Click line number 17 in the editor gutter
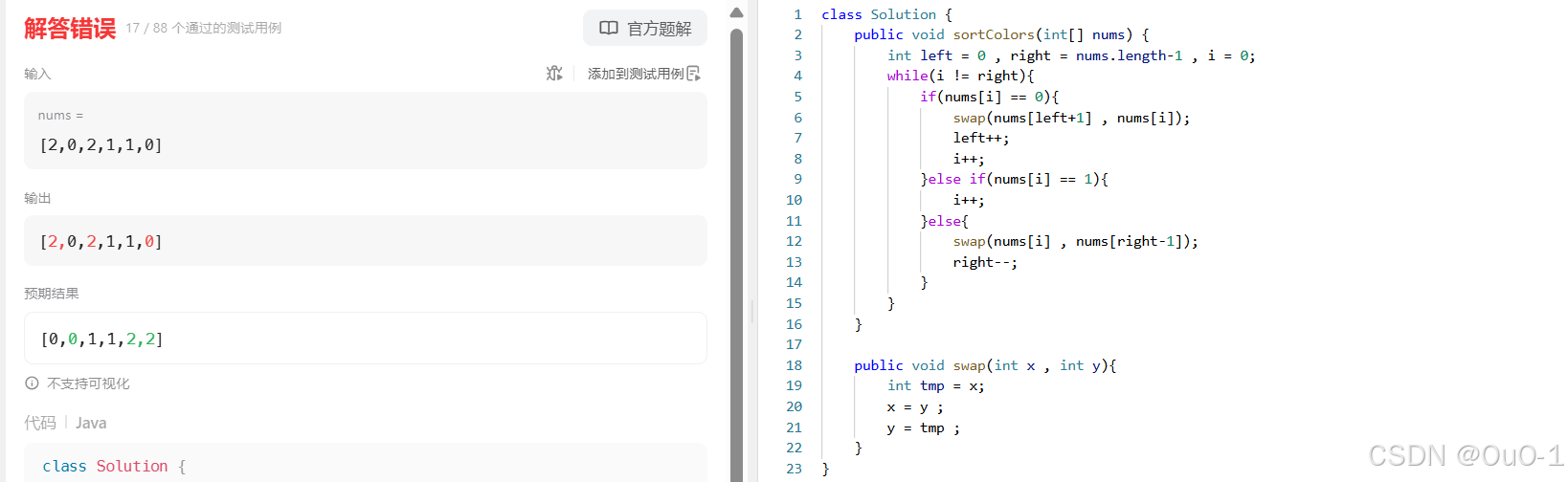This screenshot has height=482, width=1568. tap(794, 344)
